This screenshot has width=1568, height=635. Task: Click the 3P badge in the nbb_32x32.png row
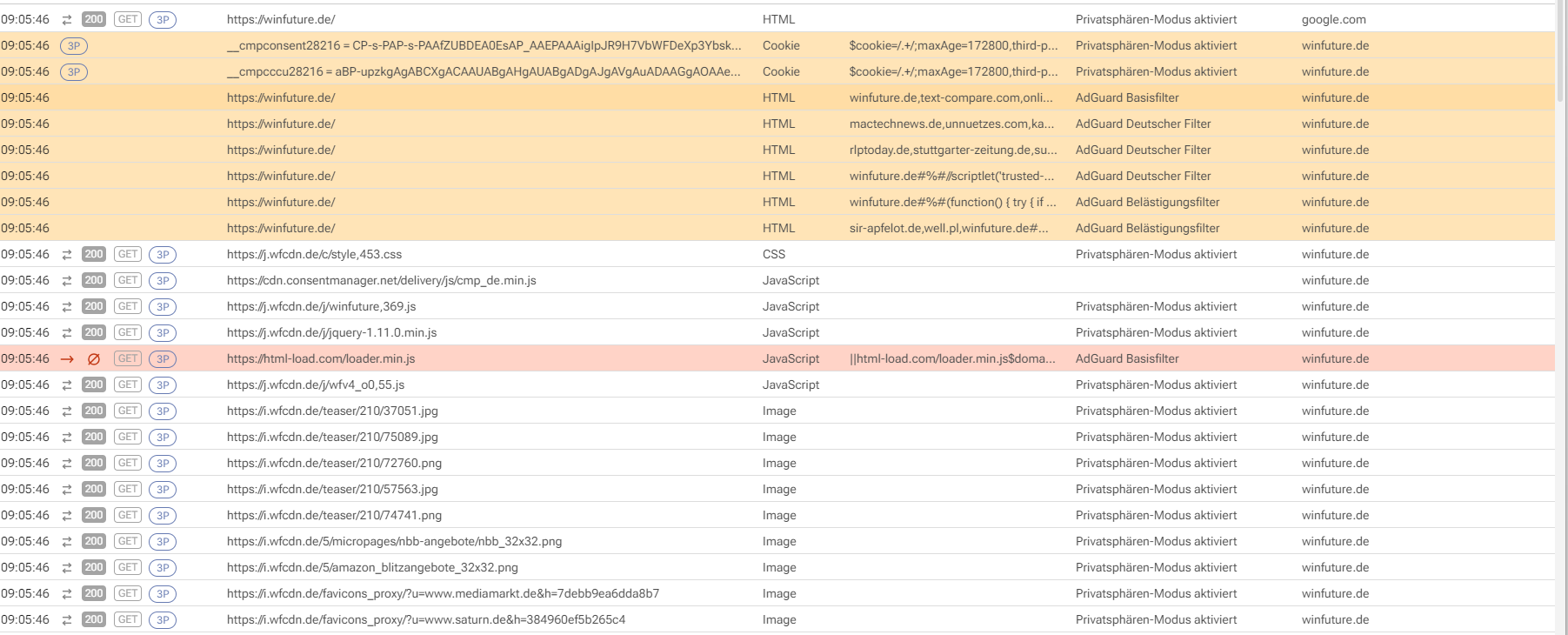163,542
